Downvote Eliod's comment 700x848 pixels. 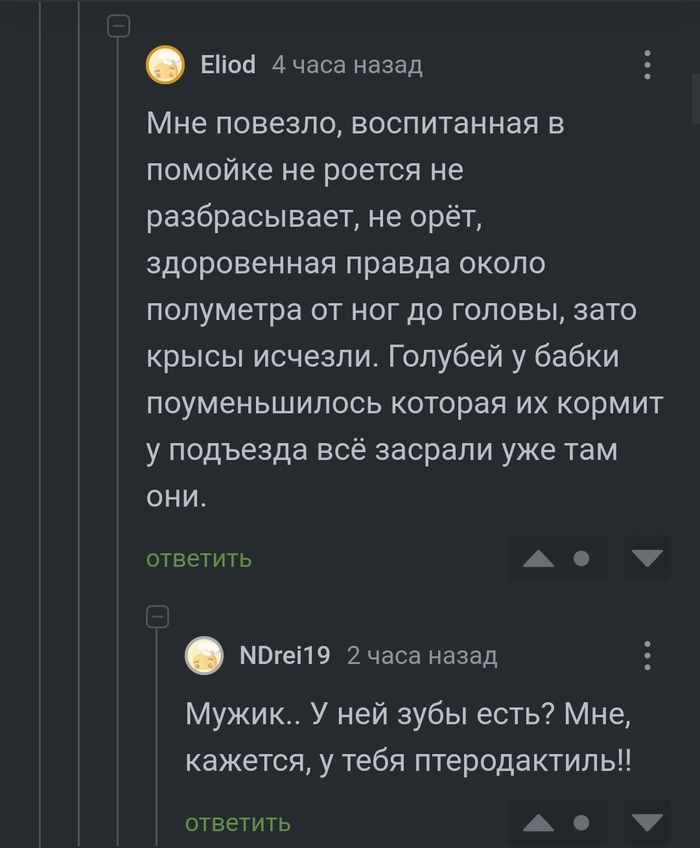tap(647, 559)
